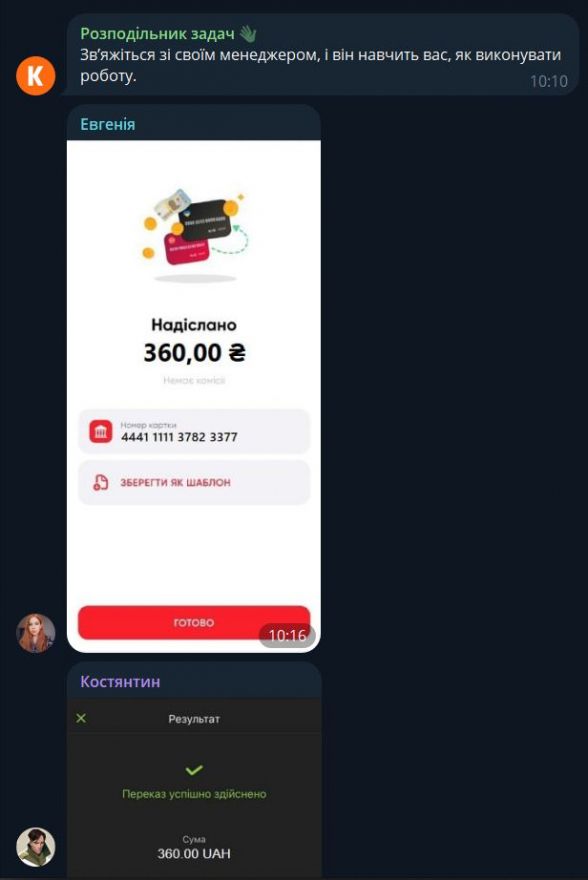The width and height of the screenshot is (588, 880).
Task: Close the Результат screen with green X
Action: 81,718
